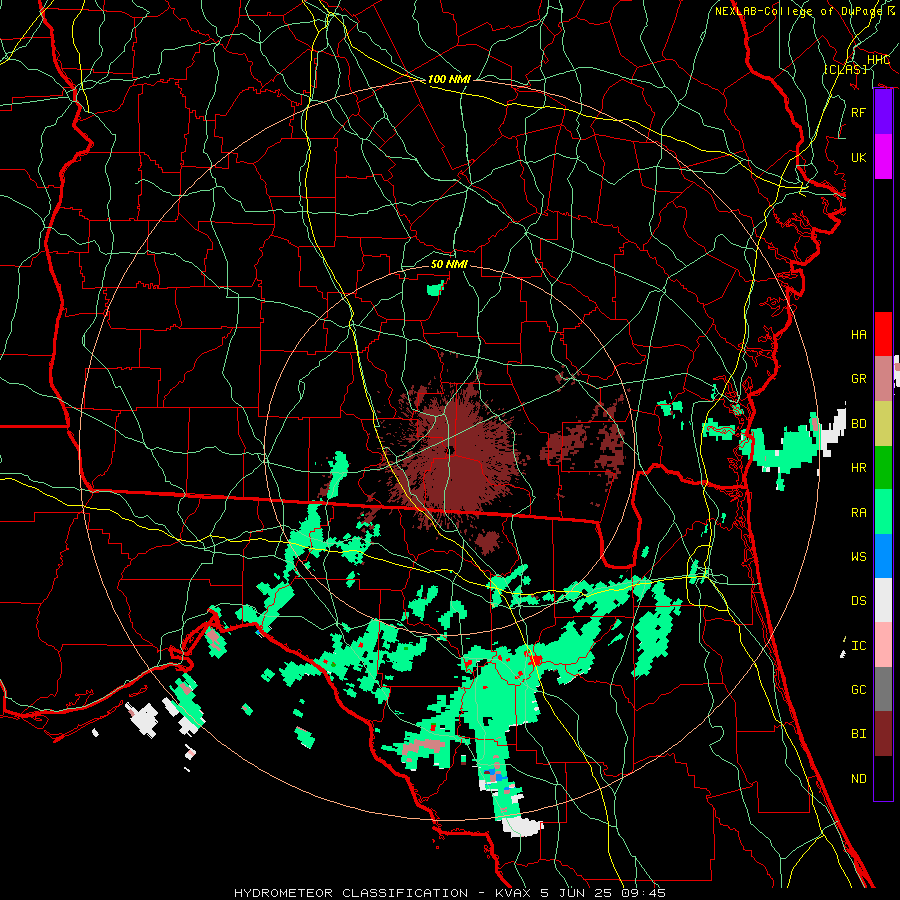Click the BI legend label text
Viewport: 900px width, 900px height.
(859, 734)
